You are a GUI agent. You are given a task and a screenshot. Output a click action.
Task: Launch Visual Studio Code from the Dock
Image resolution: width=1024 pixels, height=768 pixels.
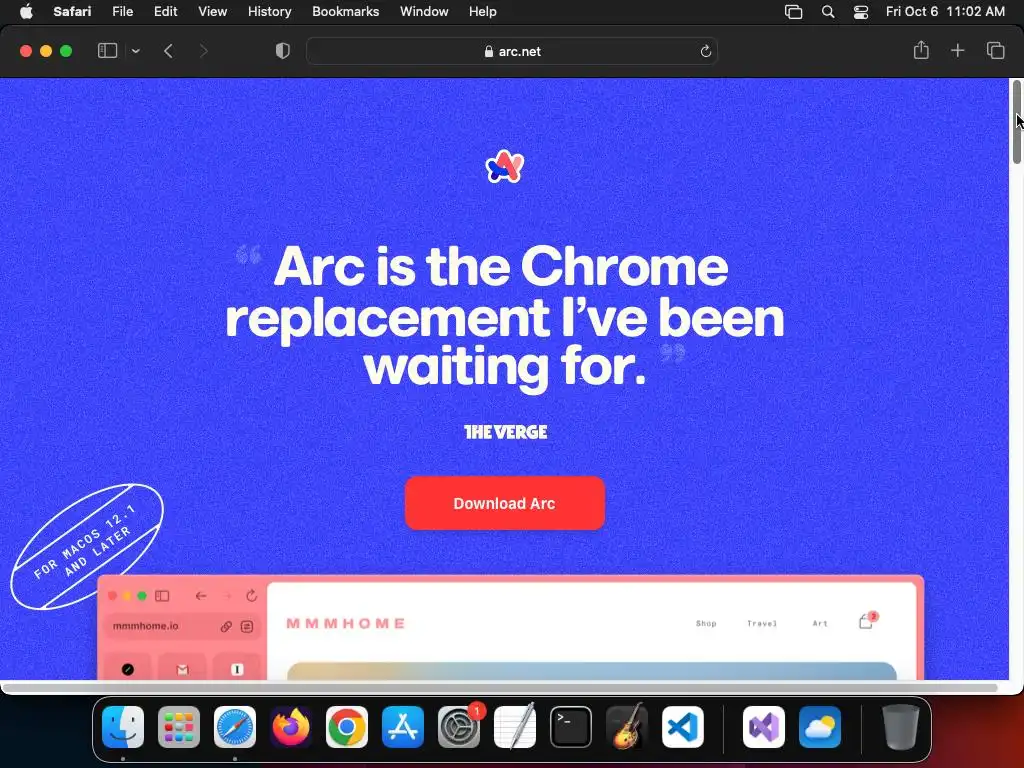click(682, 727)
